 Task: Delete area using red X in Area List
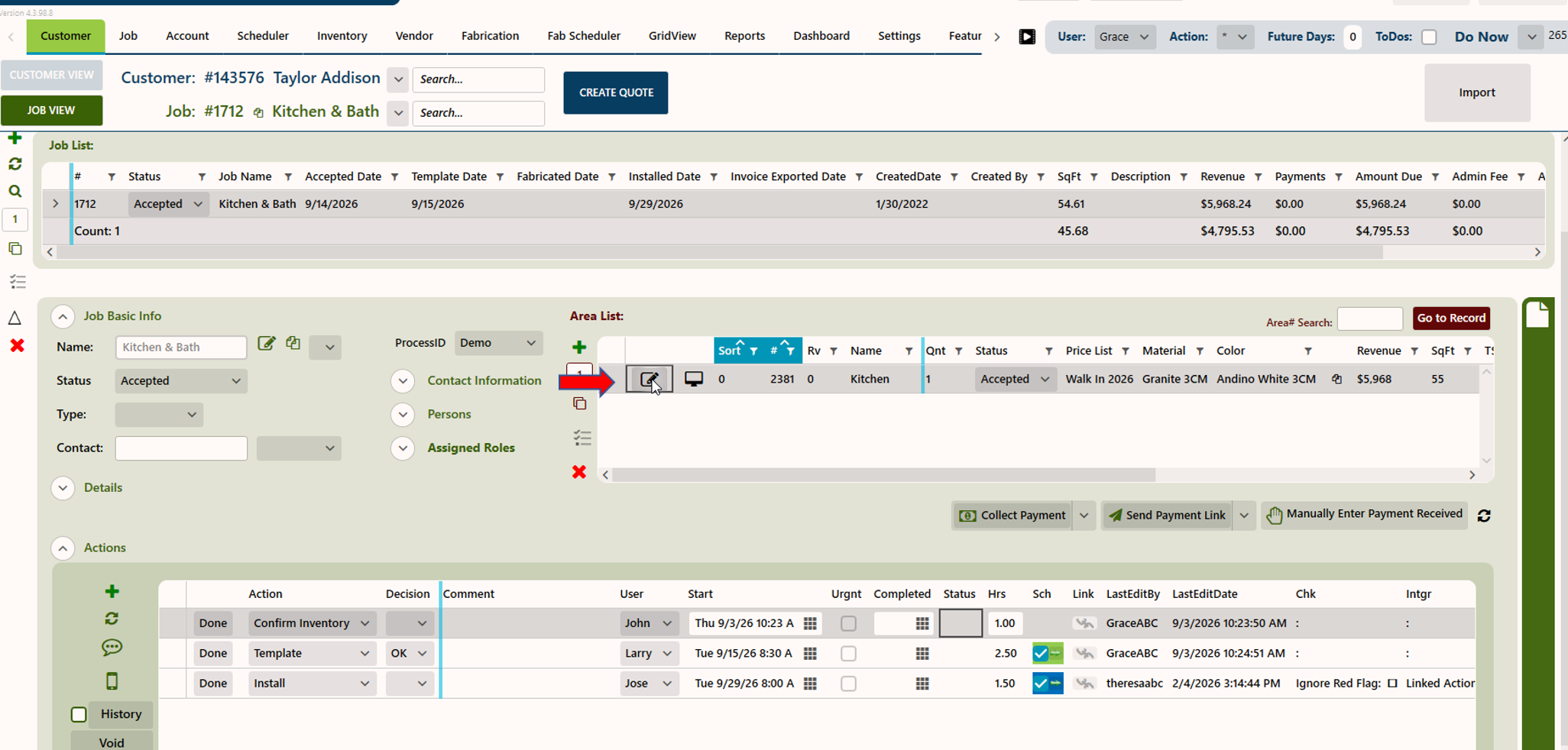pyautogui.click(x=579, y=472)
